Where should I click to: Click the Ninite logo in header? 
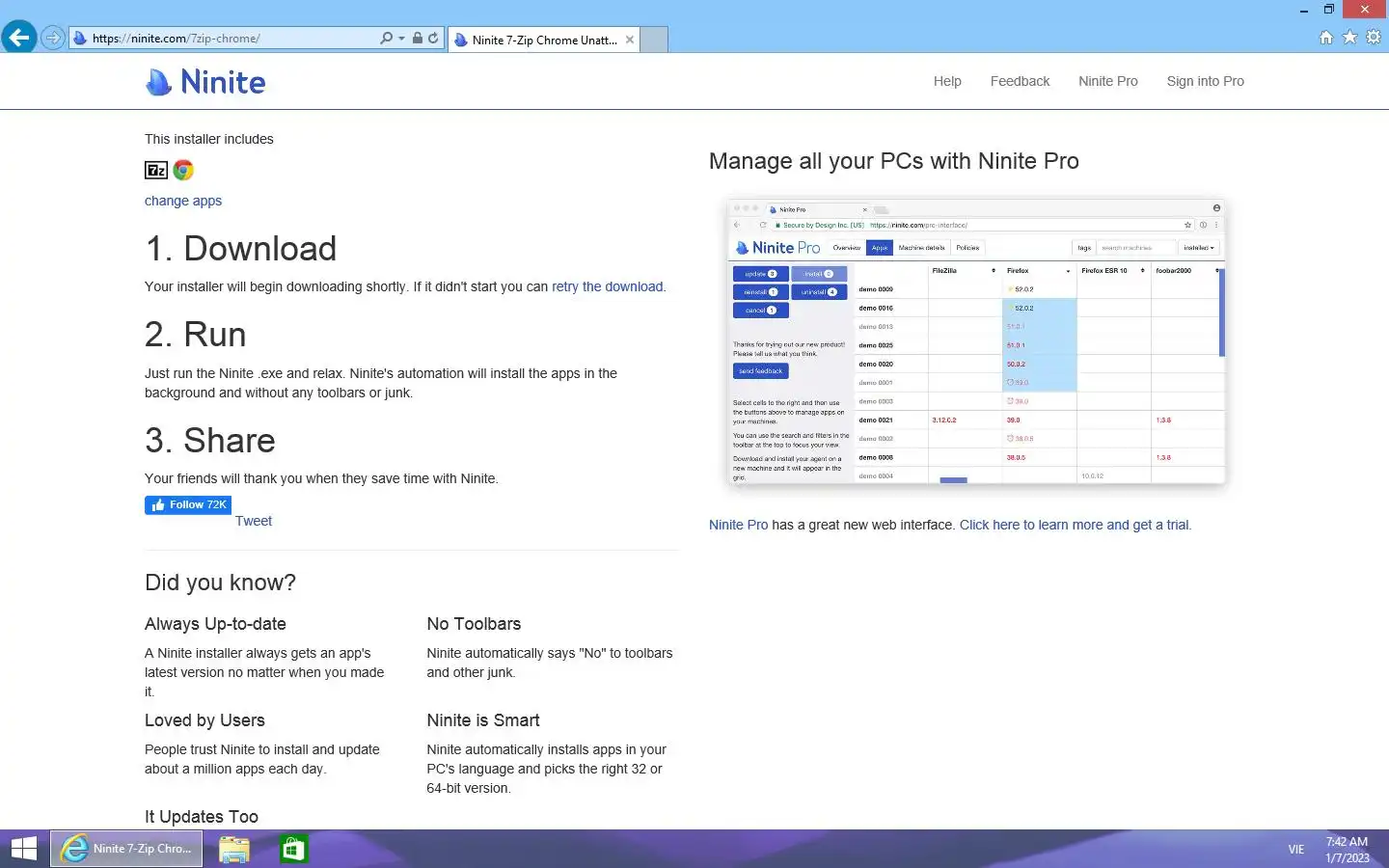(x=205, y=82)
